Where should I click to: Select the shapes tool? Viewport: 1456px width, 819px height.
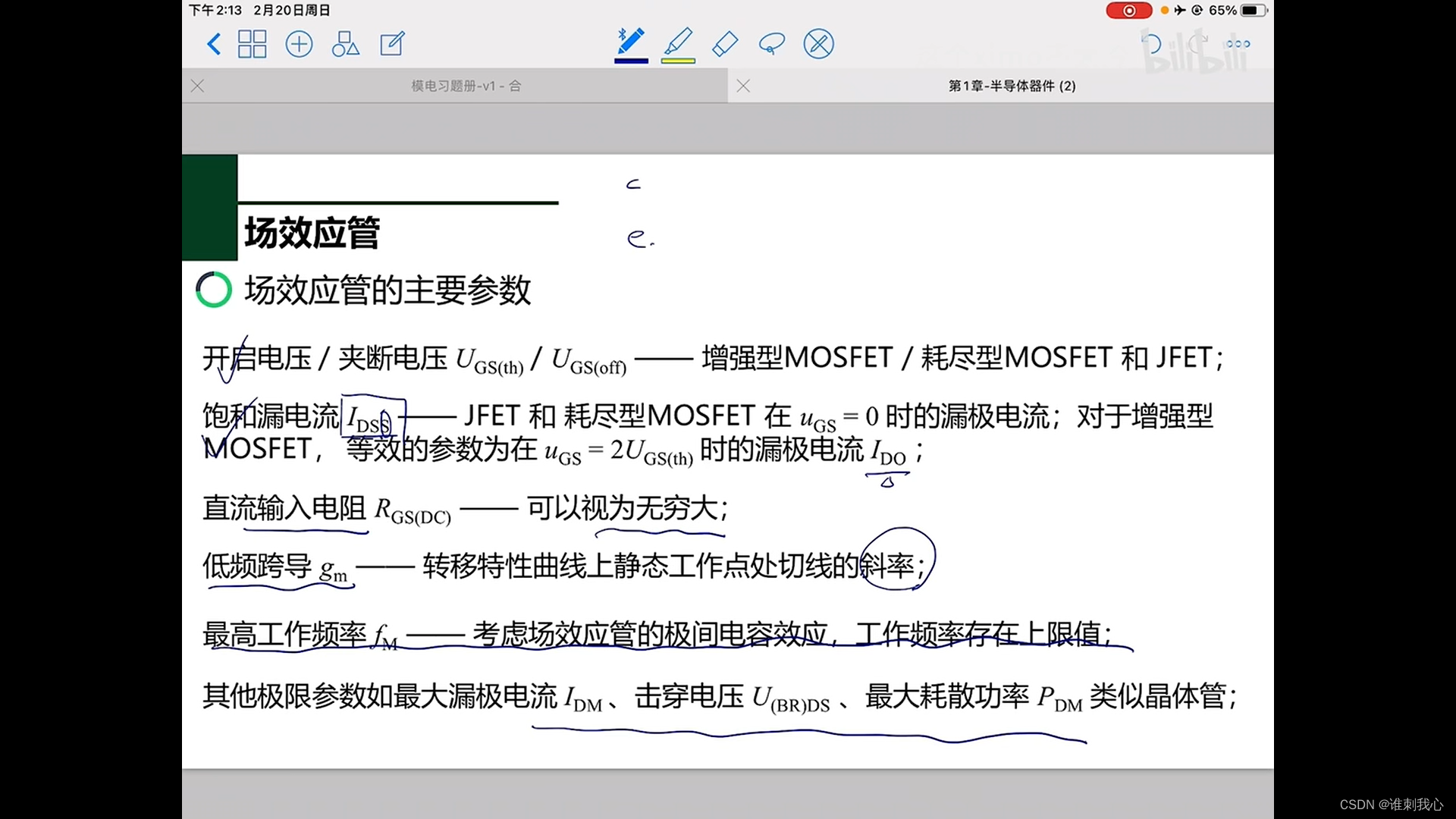pyautogui.click(x=345, y=44)
